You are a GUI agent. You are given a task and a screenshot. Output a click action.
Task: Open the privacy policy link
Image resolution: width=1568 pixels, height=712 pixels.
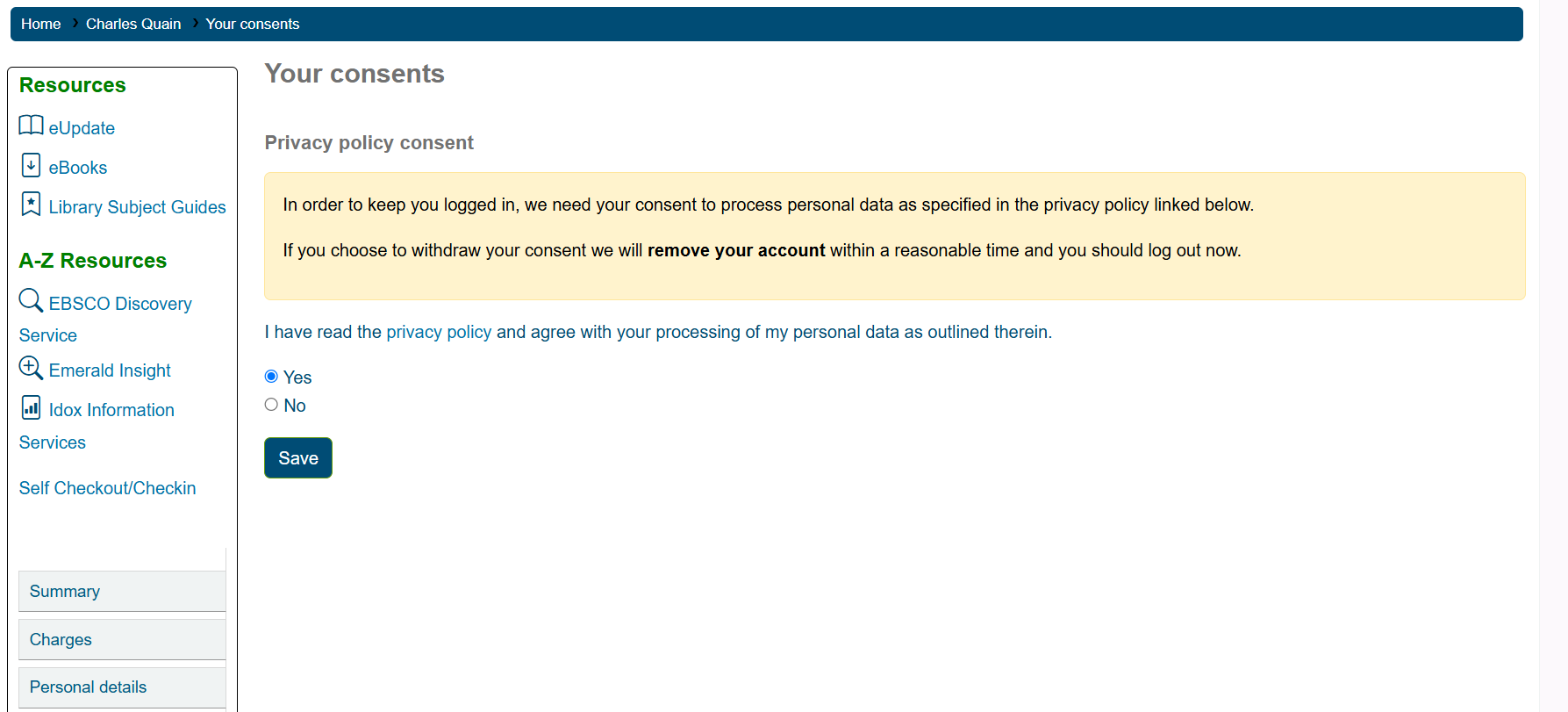pos(439,332)
